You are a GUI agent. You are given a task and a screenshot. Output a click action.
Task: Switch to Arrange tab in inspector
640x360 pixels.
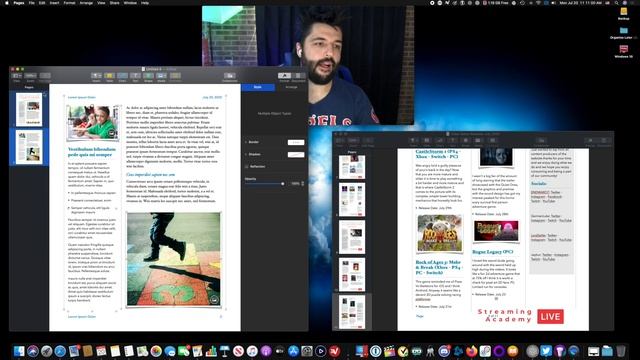[291, 87]
